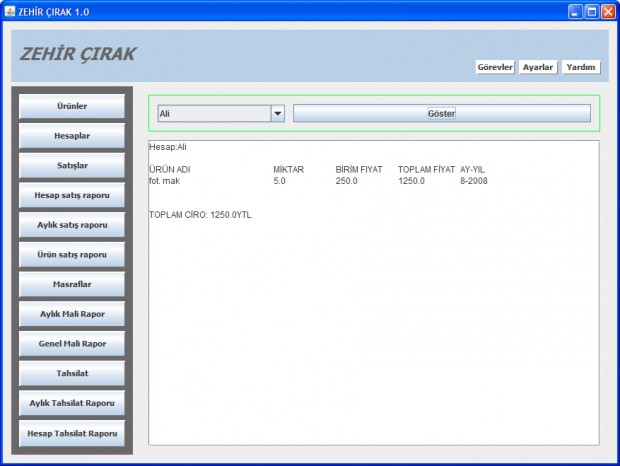620x466 pixels.
Task: Close the ZEHİR ÇIRAK window
Action: (608, 12)
